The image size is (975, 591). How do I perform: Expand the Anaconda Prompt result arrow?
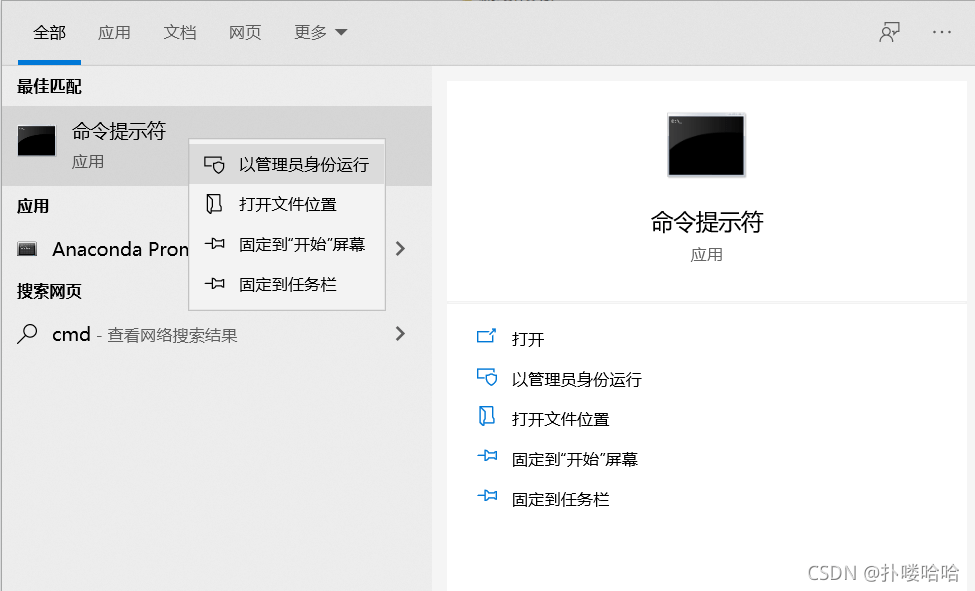(400, 249)
